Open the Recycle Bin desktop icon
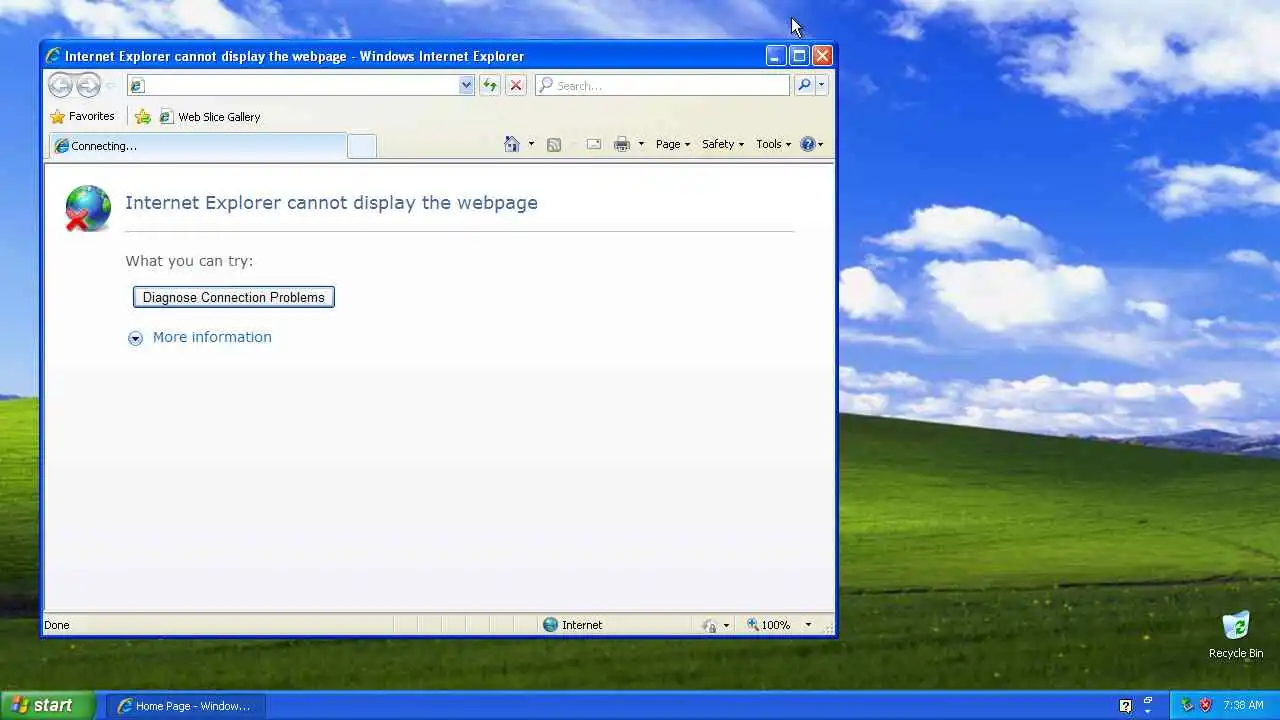The height and width of the screenshot is (720, 1280). point(1236,635)
